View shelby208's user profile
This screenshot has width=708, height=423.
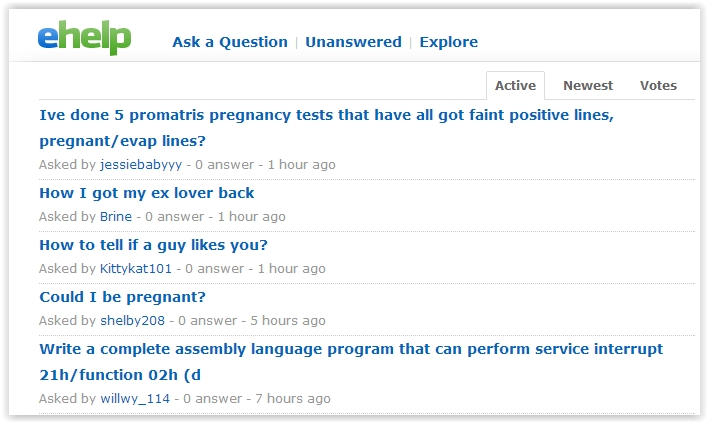tap(132, 320)
